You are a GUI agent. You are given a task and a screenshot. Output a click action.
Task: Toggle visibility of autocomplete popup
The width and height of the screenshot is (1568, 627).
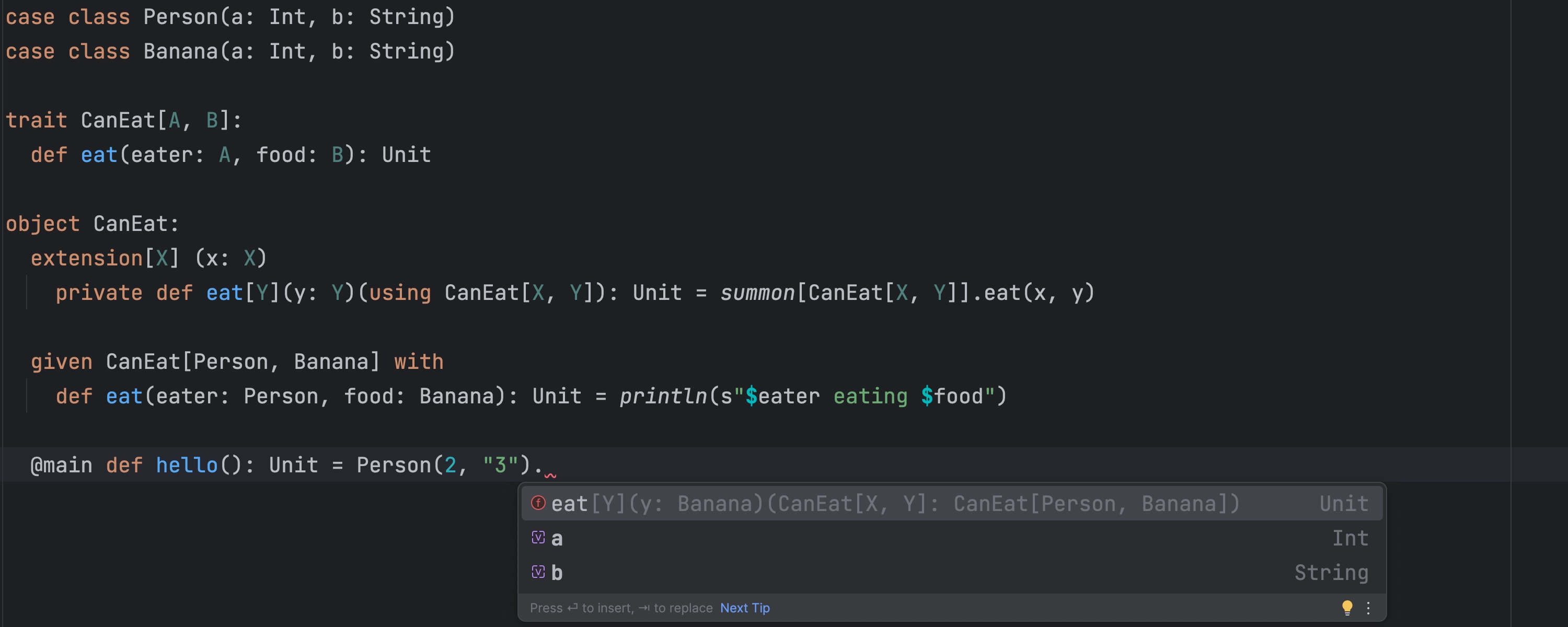(x=1371, y=607)
